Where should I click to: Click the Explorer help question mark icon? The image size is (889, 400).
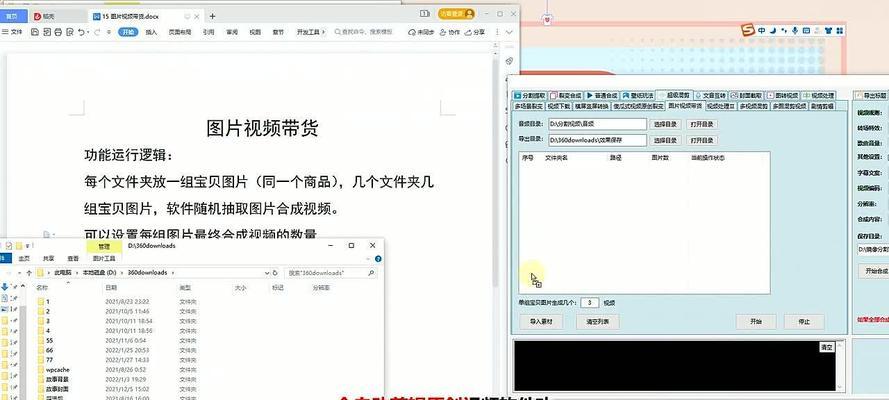378,258
